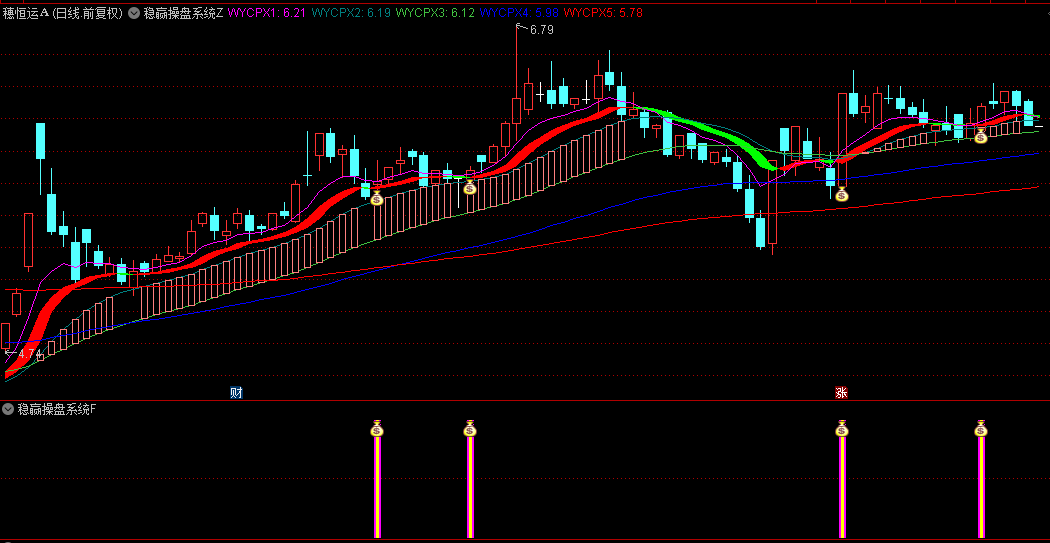The image size is (1050, 543).
Task: Click second money bag in 稳赢操盘系统F panel
Action: coord(469,429)
